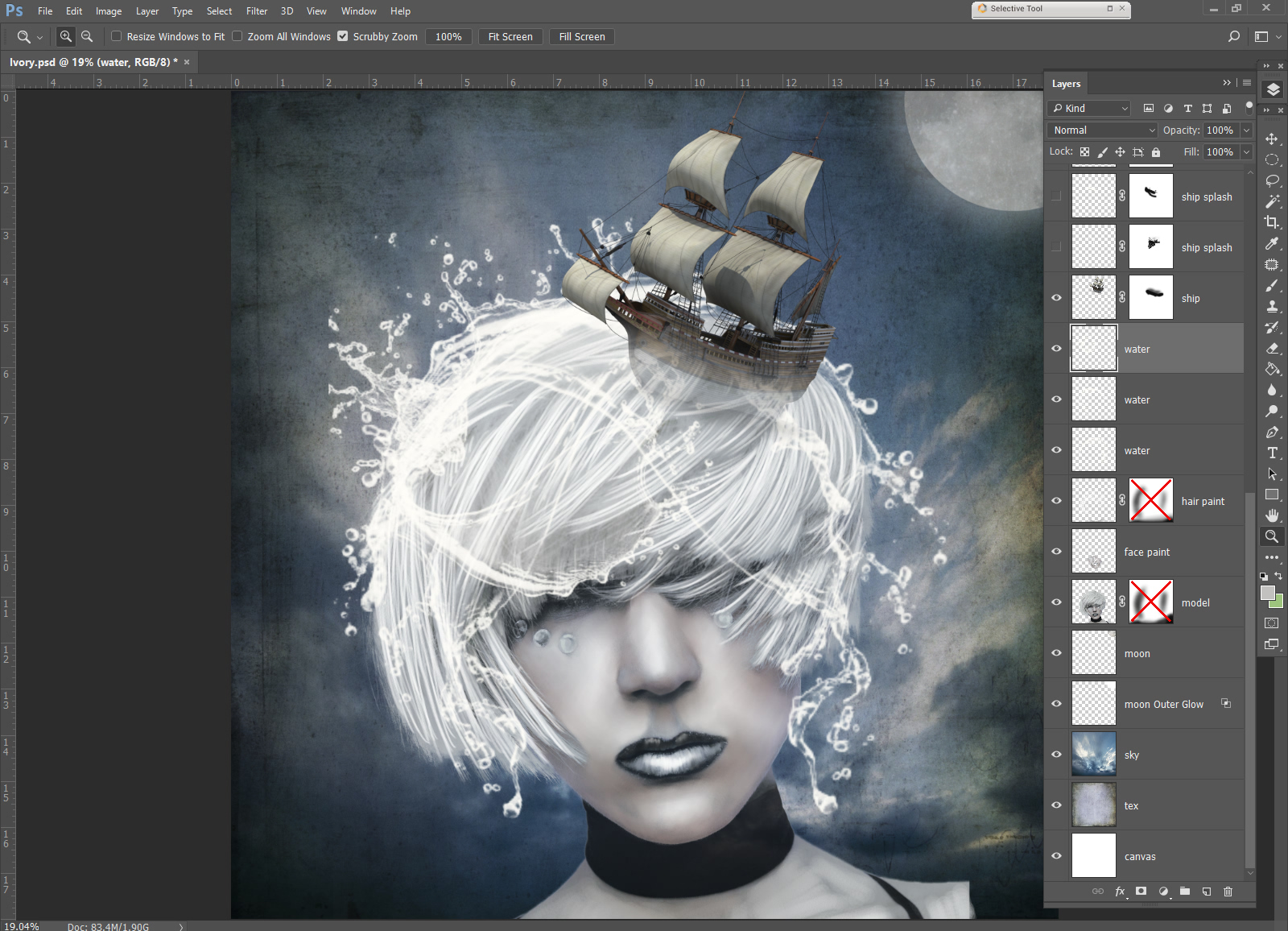The image size is (1288, 931).
Task: Choose the Horizontal Type tool in toolbar
Action: (x=1272, y=453)
